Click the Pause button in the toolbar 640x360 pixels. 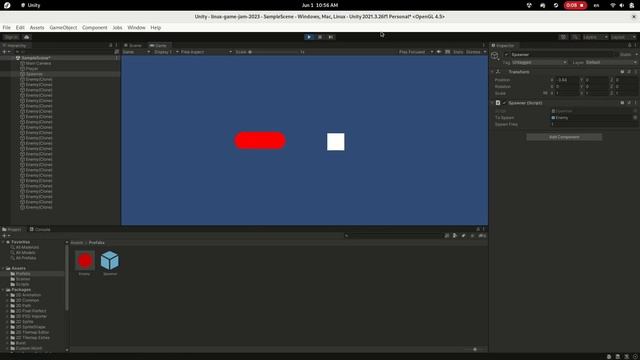320,37
